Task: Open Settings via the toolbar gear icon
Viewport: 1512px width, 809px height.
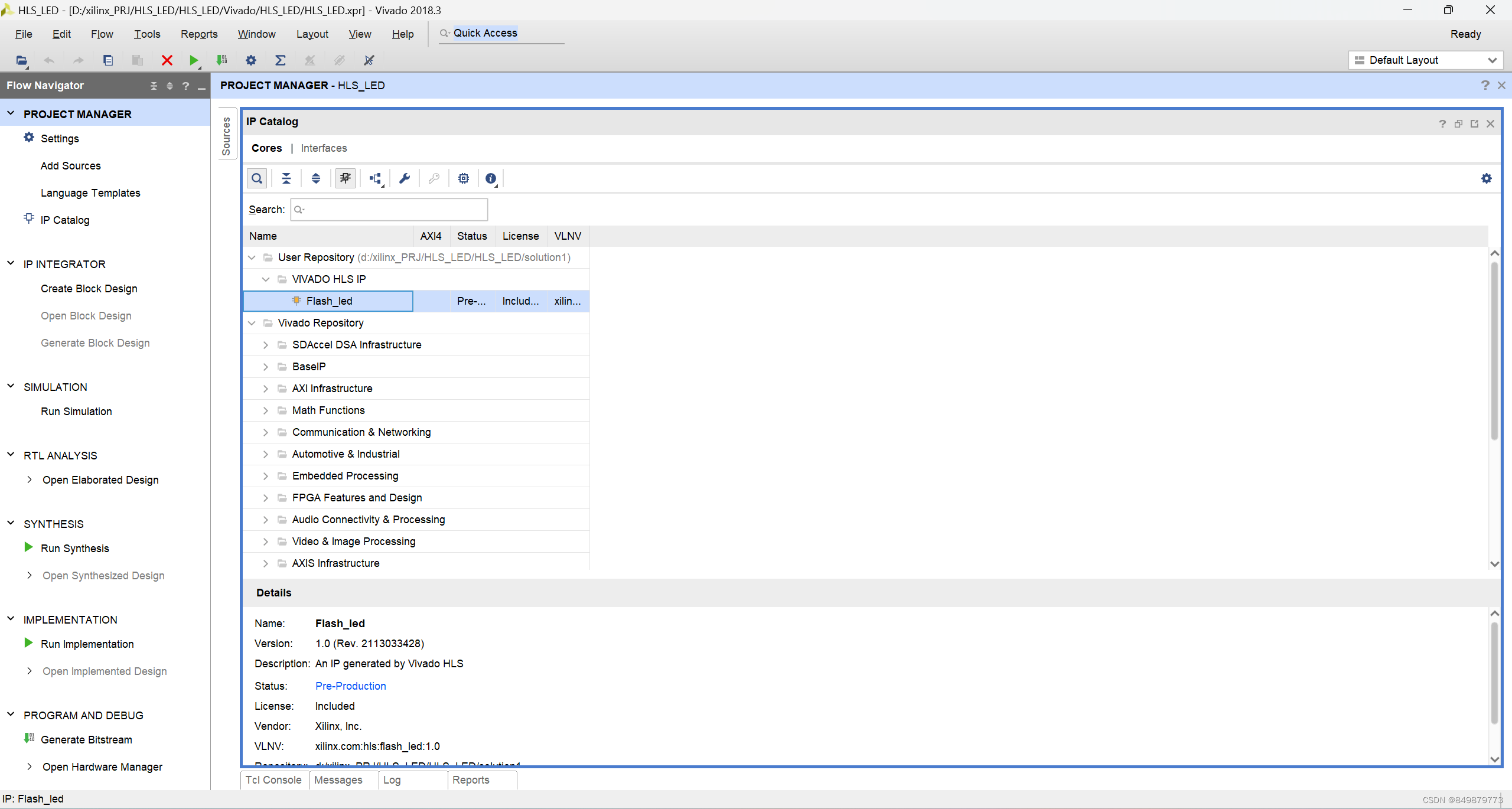Action: [x=251, y=60]
